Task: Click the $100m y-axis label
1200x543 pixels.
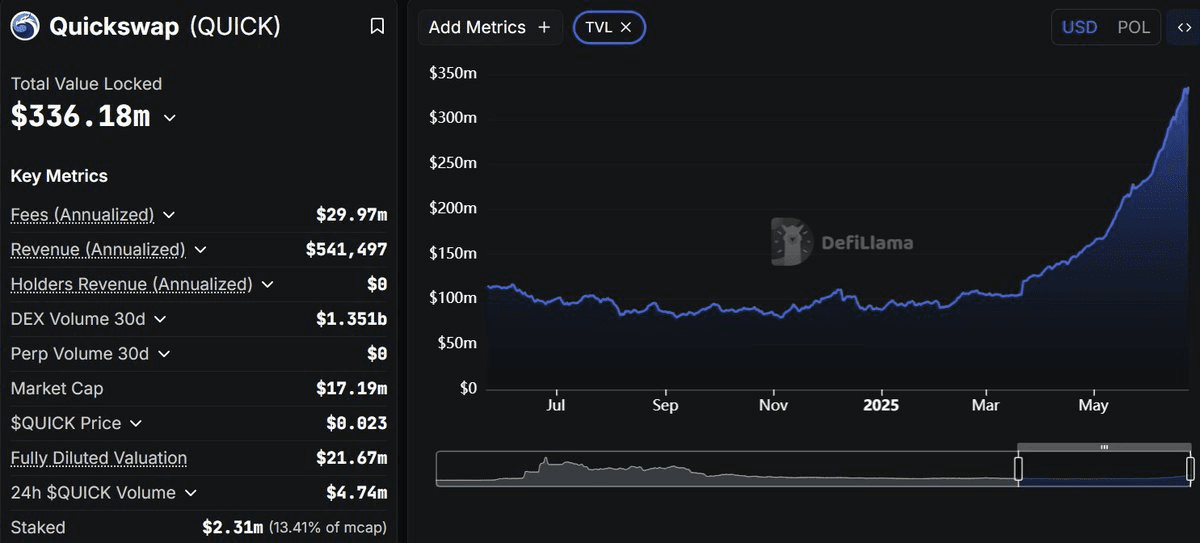Action: pos(453,298)
